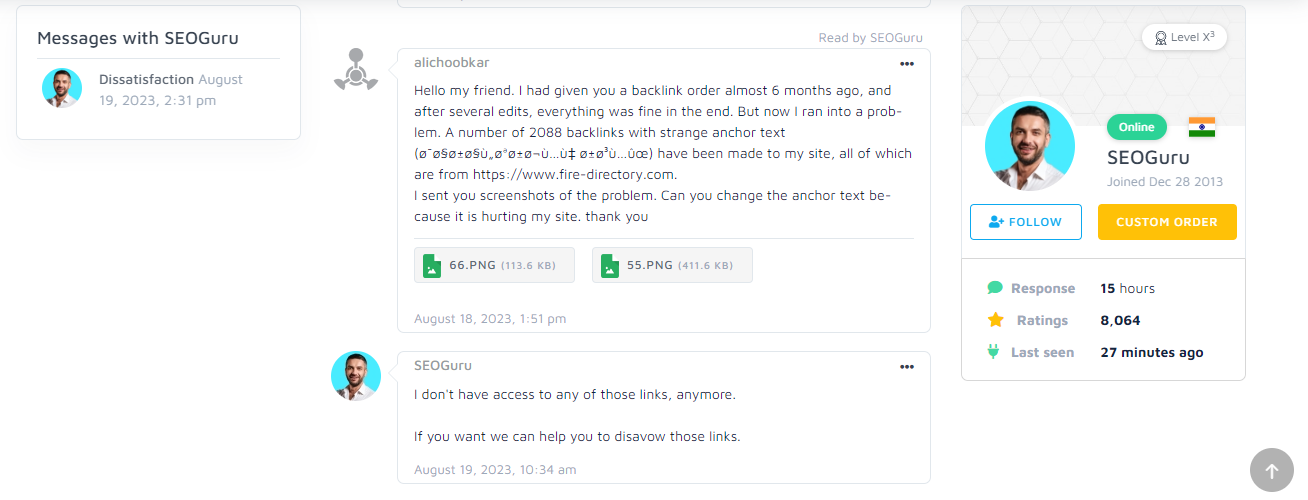Request a Custom Order
The height and width of the screenshot is (500, 1308).
(x=1166, y=222)
